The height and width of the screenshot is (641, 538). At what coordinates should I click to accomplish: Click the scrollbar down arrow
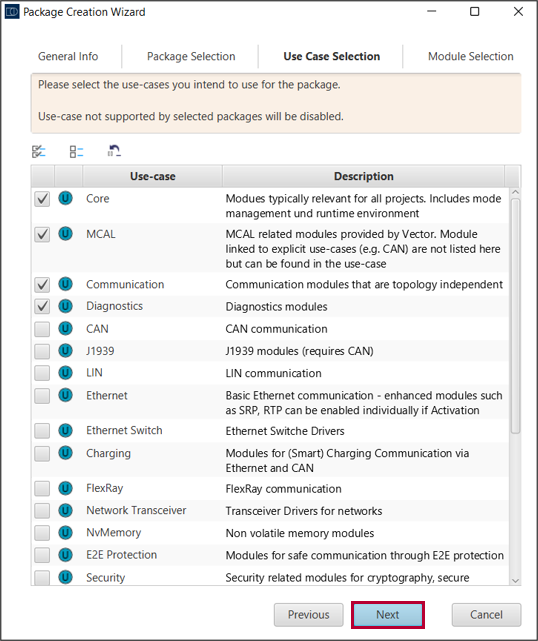click(x=516, y=580)
